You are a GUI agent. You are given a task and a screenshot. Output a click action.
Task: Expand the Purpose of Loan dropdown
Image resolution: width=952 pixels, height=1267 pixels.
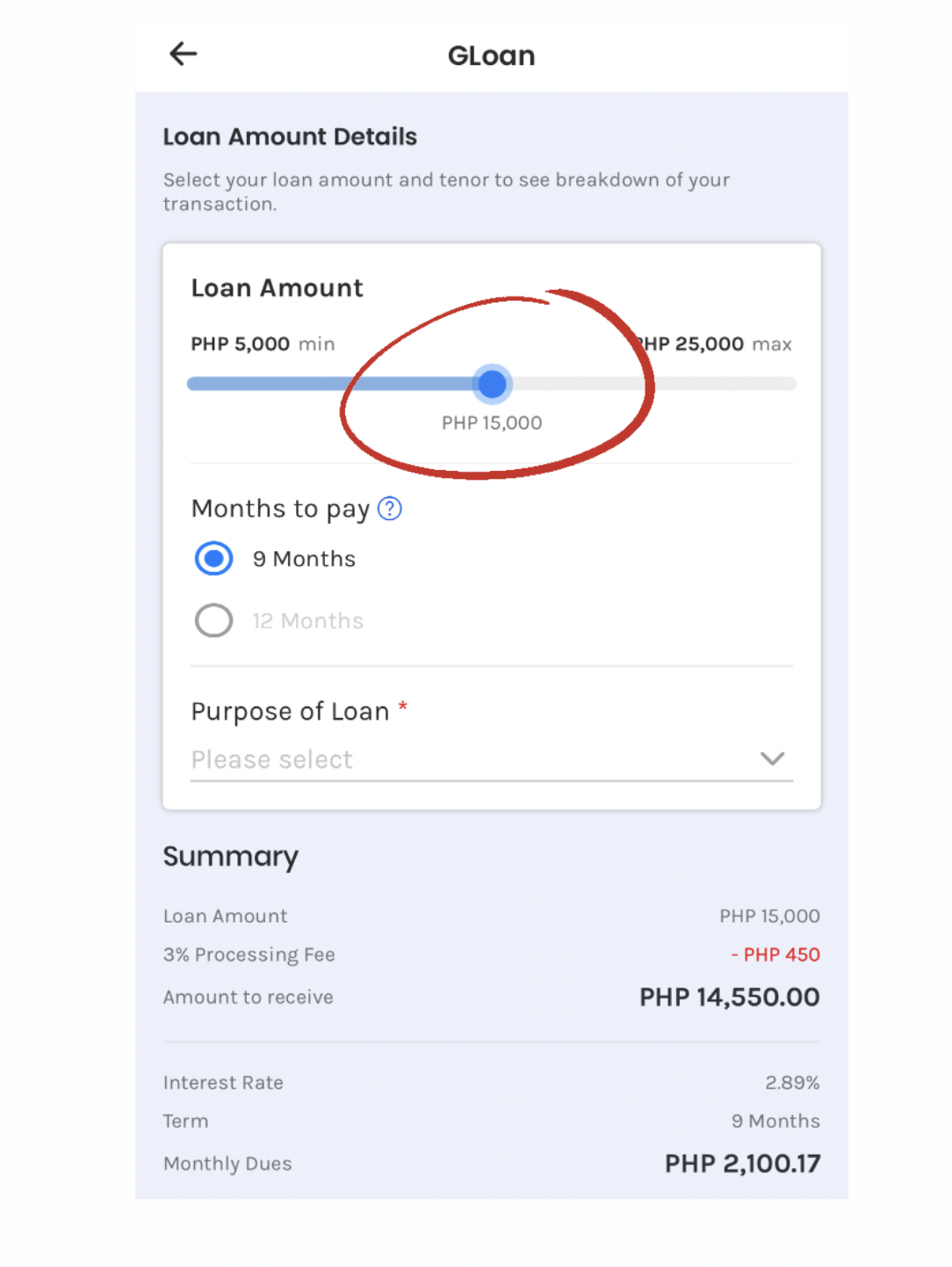click(x=492, y=759)
